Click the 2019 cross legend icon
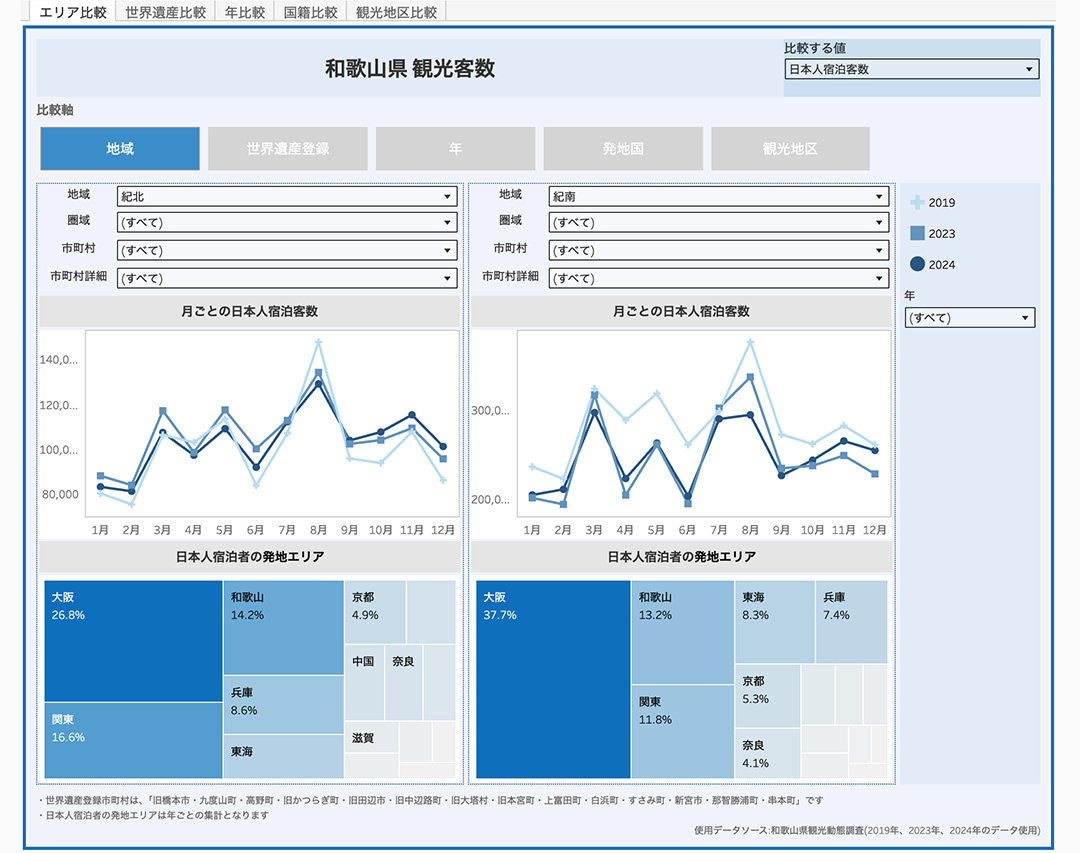Screen dimensions: 1080x853 pos(917,202)
